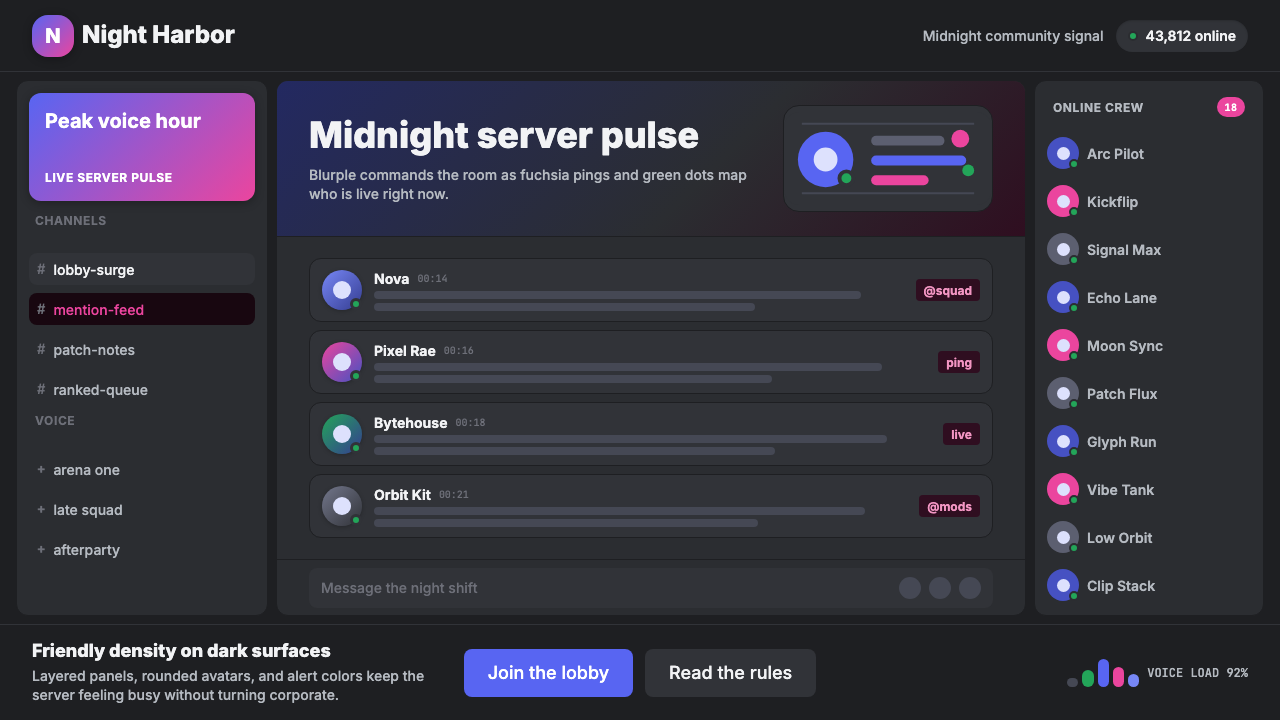Image resolution: width=1280 pixels, height=720 pixels.
Task: Click Join the lobby button
Action: [548, 673]
